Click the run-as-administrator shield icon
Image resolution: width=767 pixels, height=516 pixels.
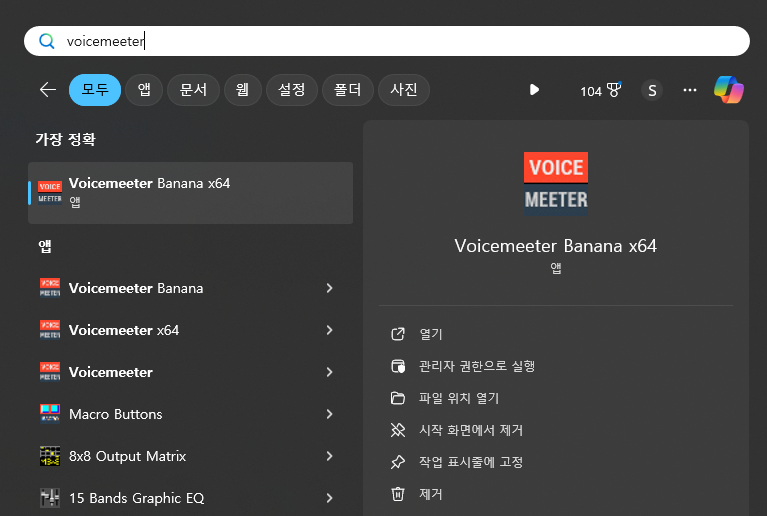point(398,366)
